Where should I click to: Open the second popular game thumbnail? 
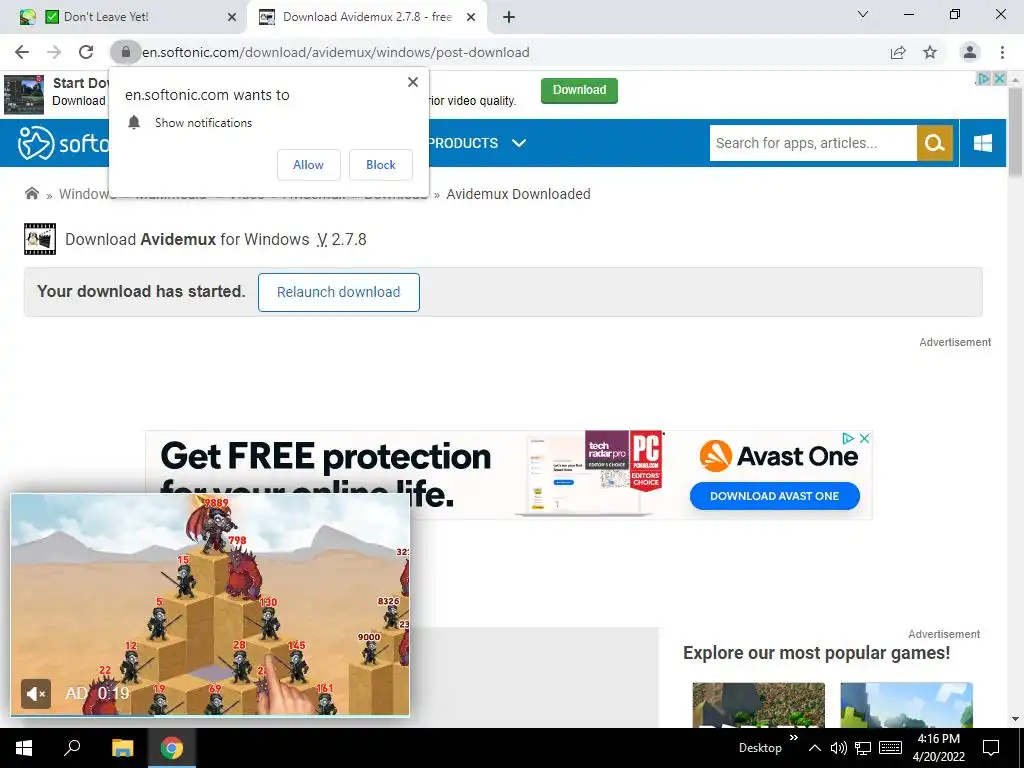point(906,705)
